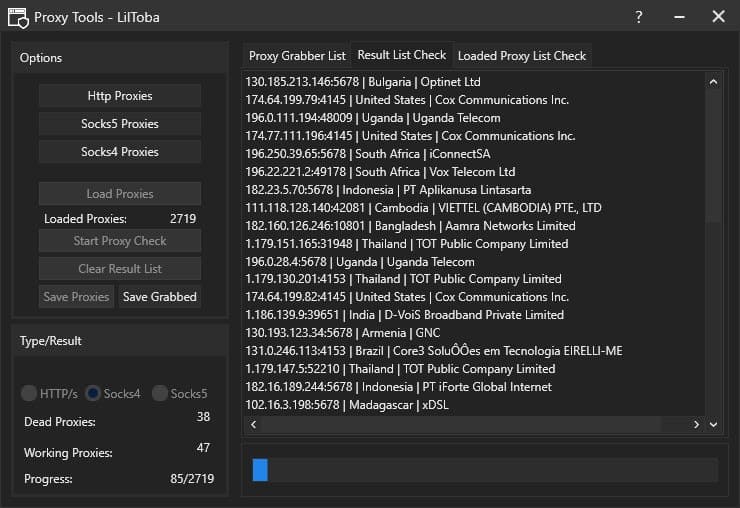Click the list scroll down arrow
740x508 pixels.
tap(713, 424)
